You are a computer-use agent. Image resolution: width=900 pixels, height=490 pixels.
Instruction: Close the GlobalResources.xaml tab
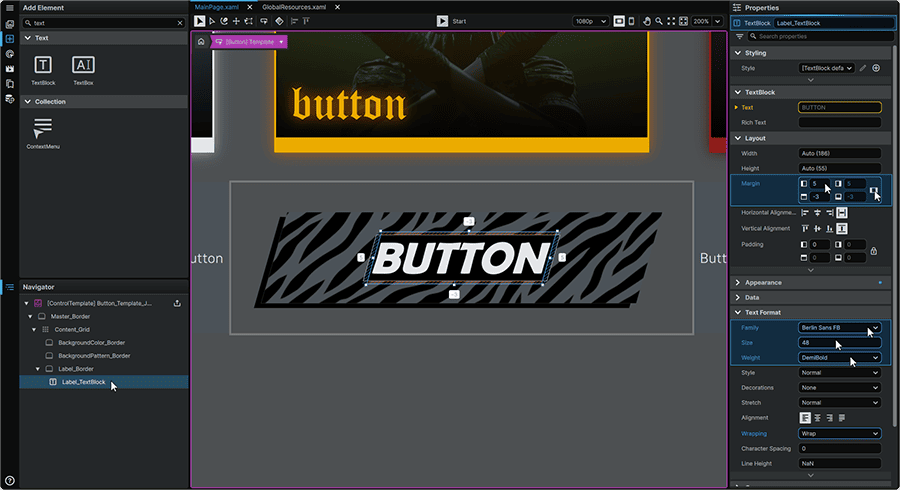[x=338, y=7]
